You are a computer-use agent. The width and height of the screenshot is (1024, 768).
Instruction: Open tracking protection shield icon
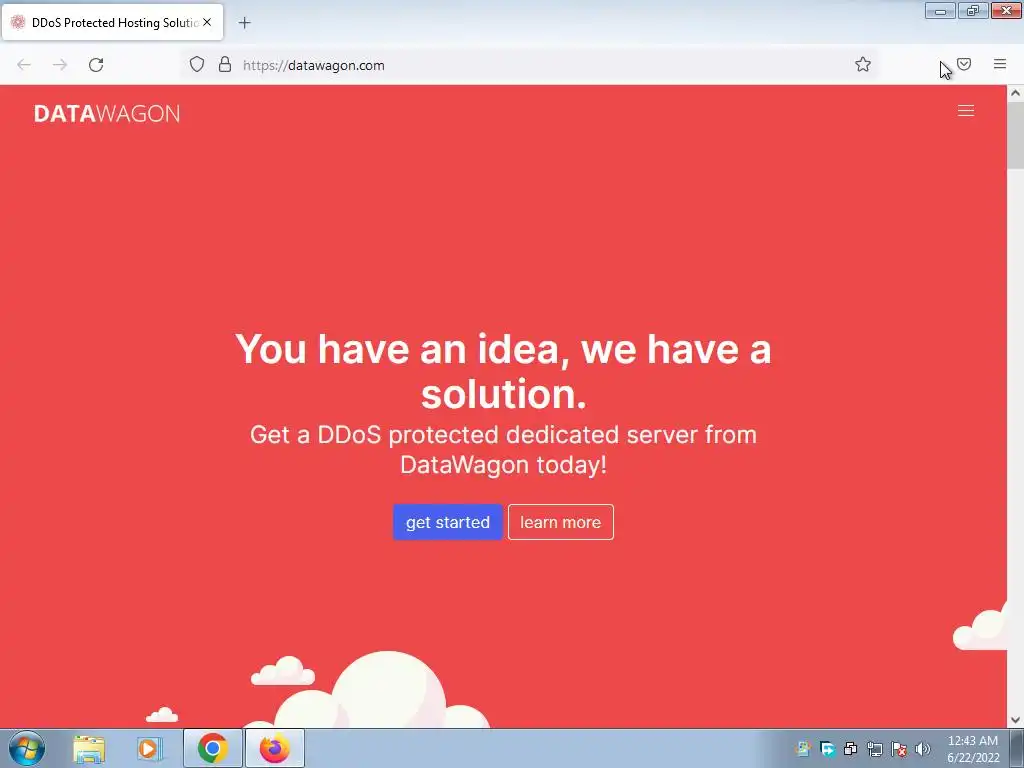point(197,64)
